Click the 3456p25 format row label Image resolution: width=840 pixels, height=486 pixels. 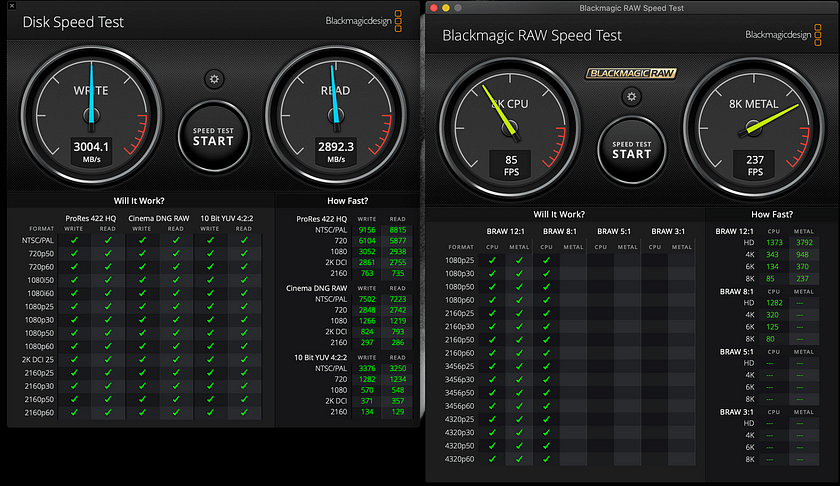(x=459, y=367)
